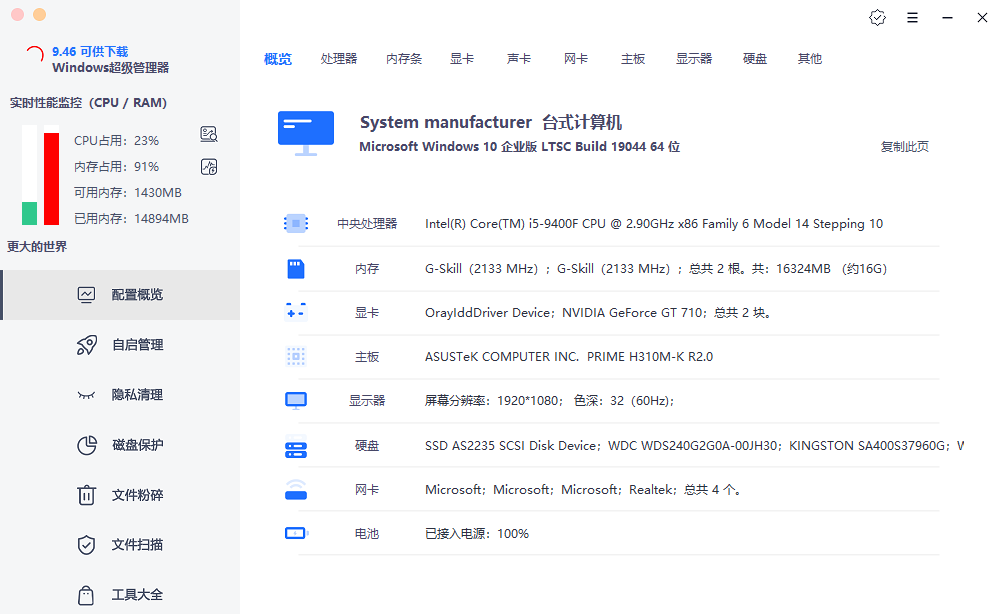Click the 已接入电源: 100% text
Image resolution: width=999 pixels, height=614 pixels.
477,534
